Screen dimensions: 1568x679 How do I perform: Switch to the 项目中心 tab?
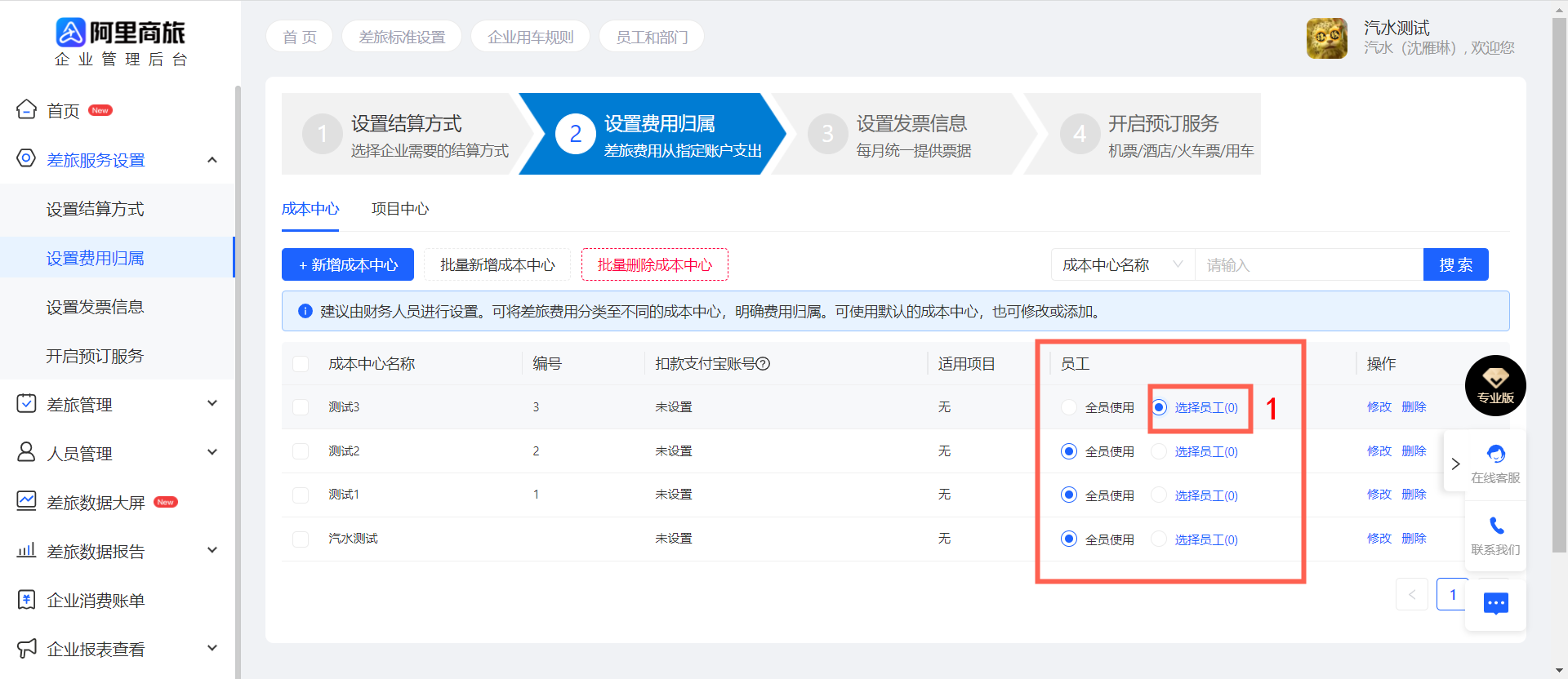click(x=400, y=209)
